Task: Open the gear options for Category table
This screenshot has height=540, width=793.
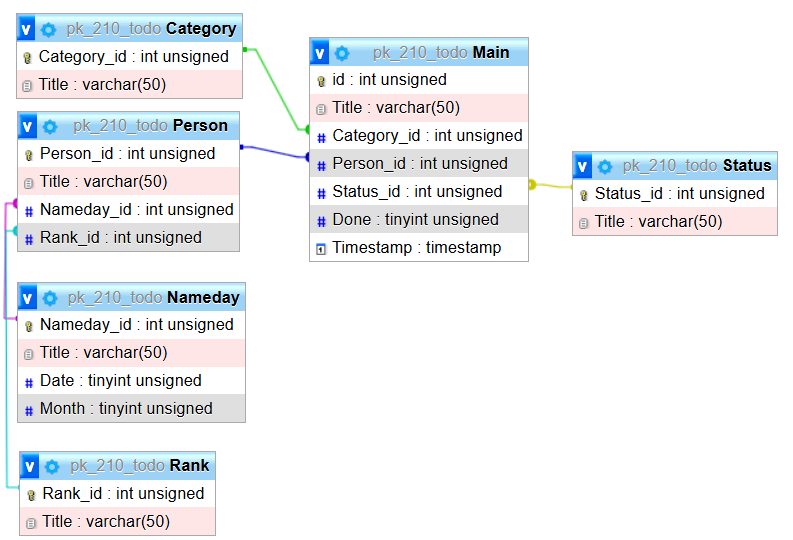Action: (x=49, y=29)
